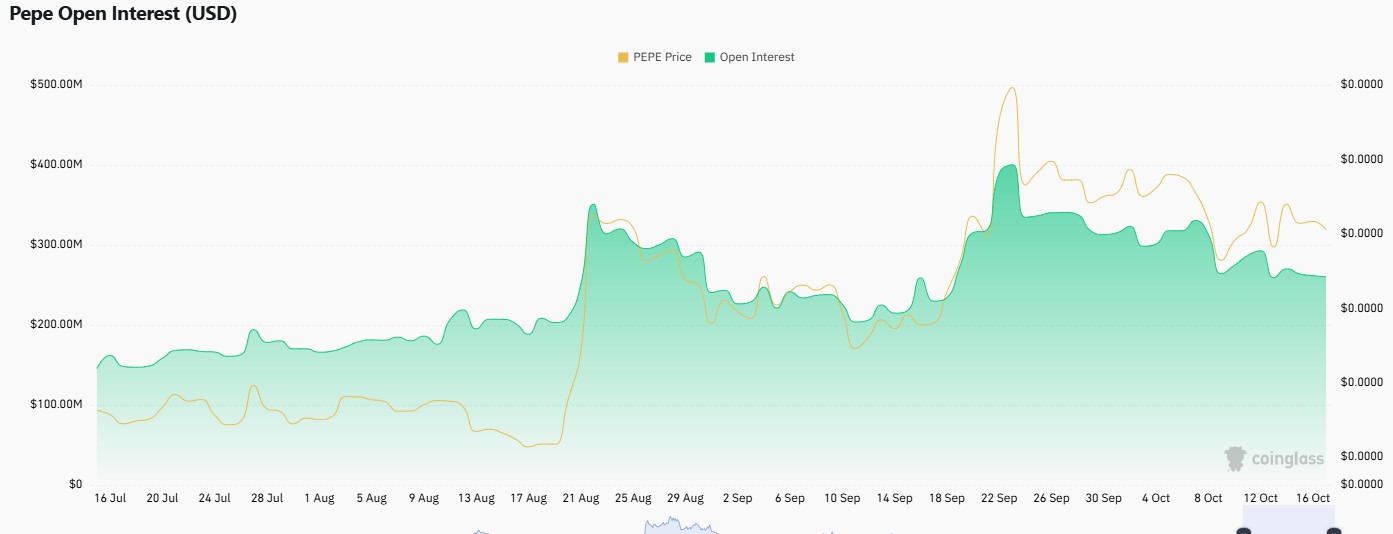This screenshot has width=1393, height=534.
Task: Click the 26 Sep date label
Action: (1051, 498)
